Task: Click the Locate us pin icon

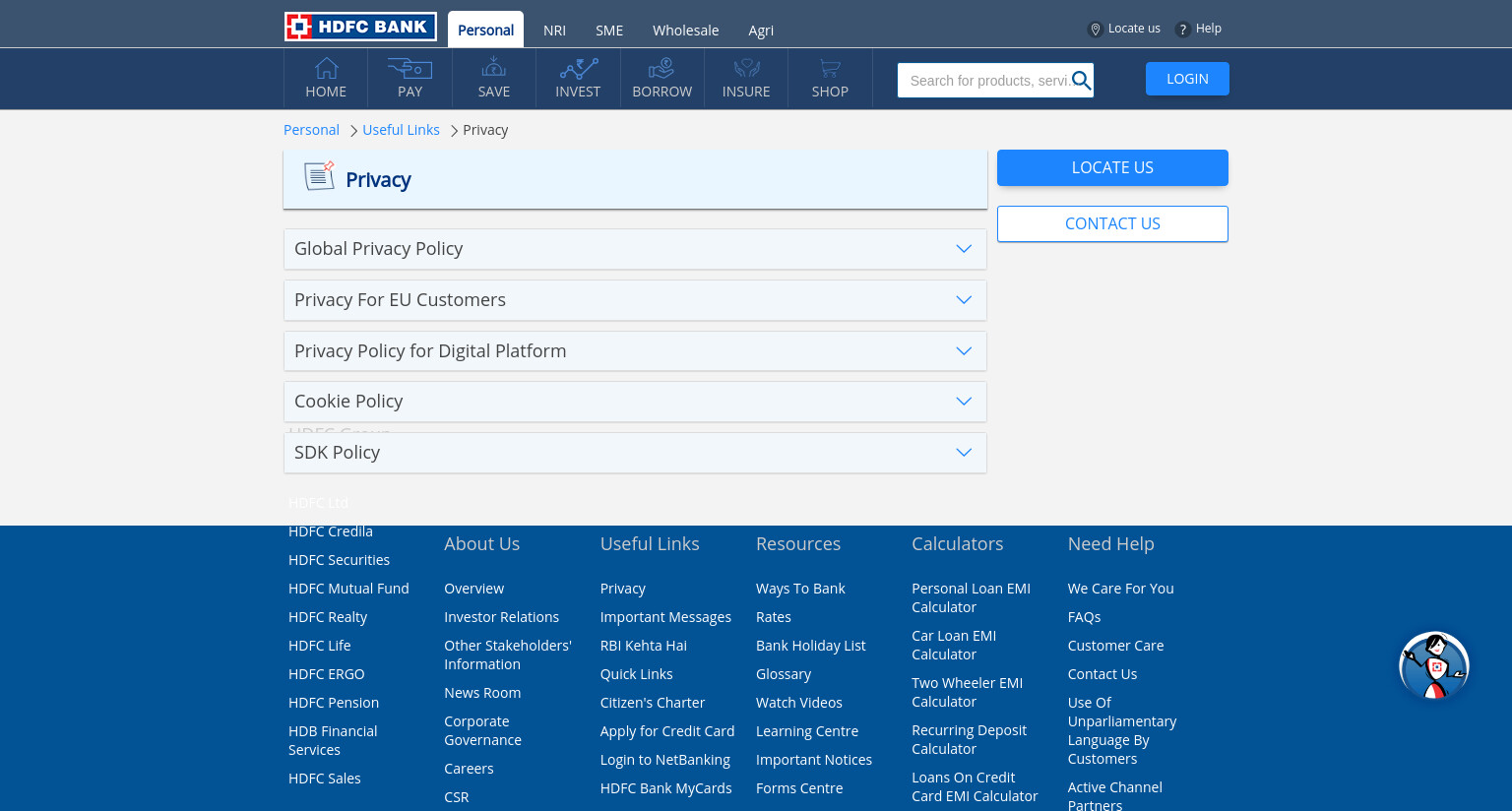Action: (x=1095, y=30)
